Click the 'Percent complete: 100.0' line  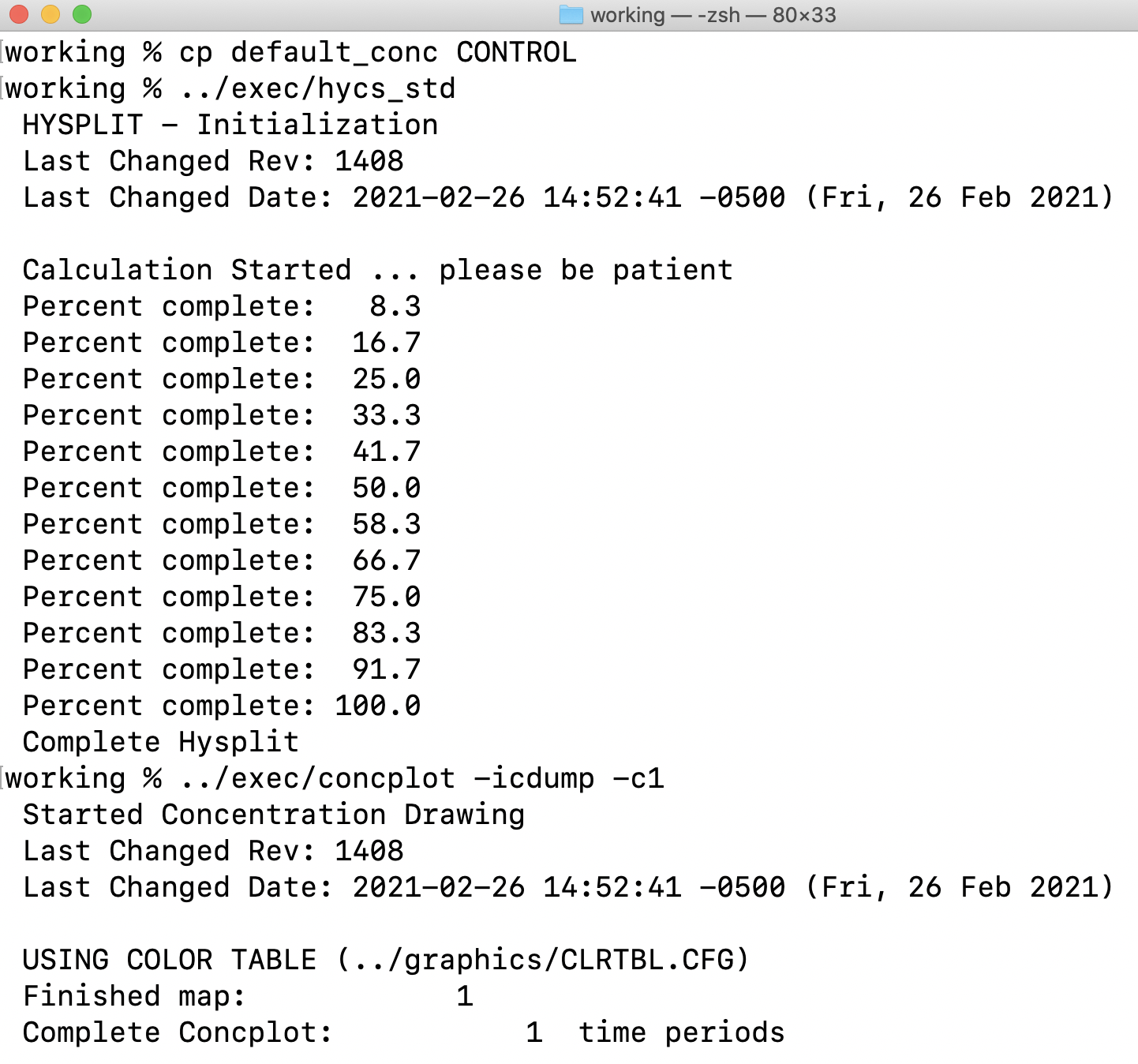click(x=221, y=706)
